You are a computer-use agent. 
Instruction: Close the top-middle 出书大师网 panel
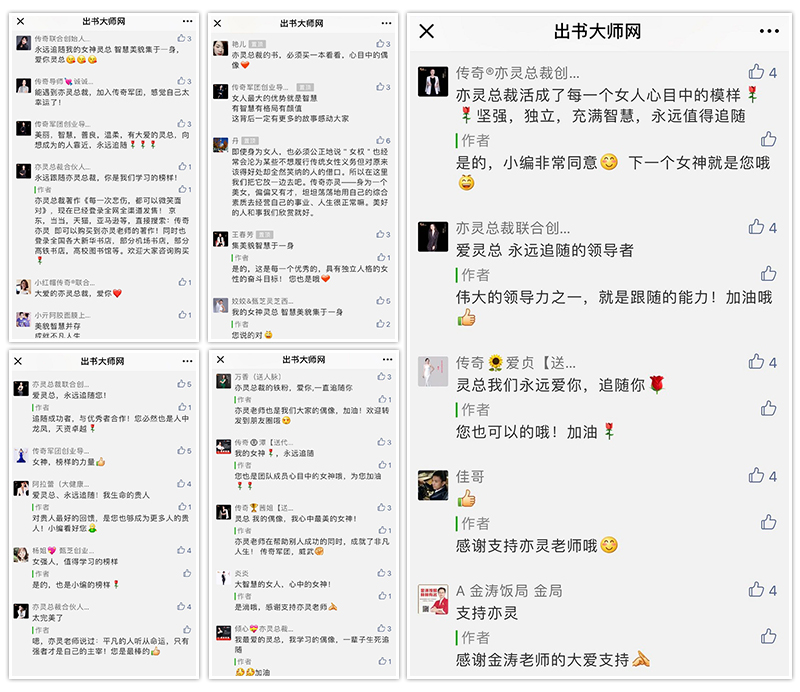tap(217, 23)
